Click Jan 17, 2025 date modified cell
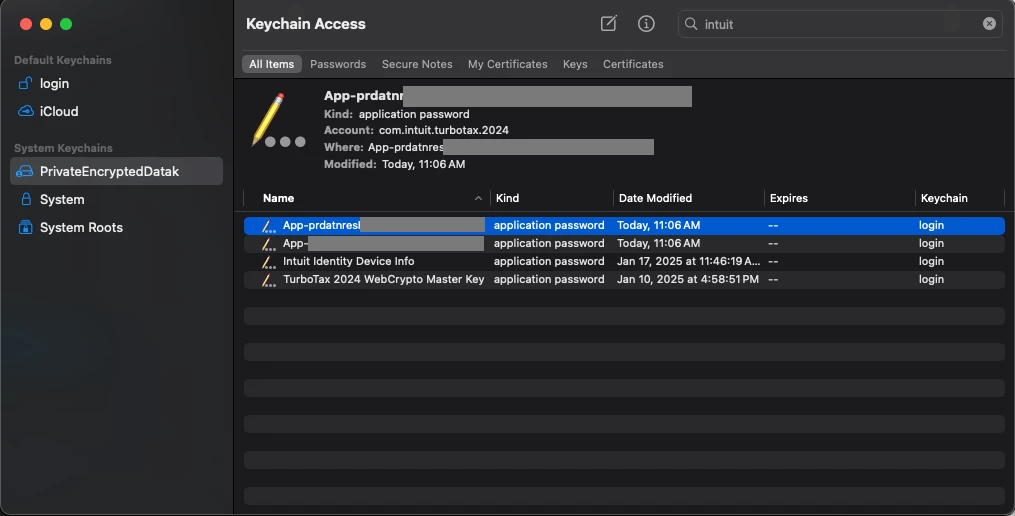 (689, 262)
